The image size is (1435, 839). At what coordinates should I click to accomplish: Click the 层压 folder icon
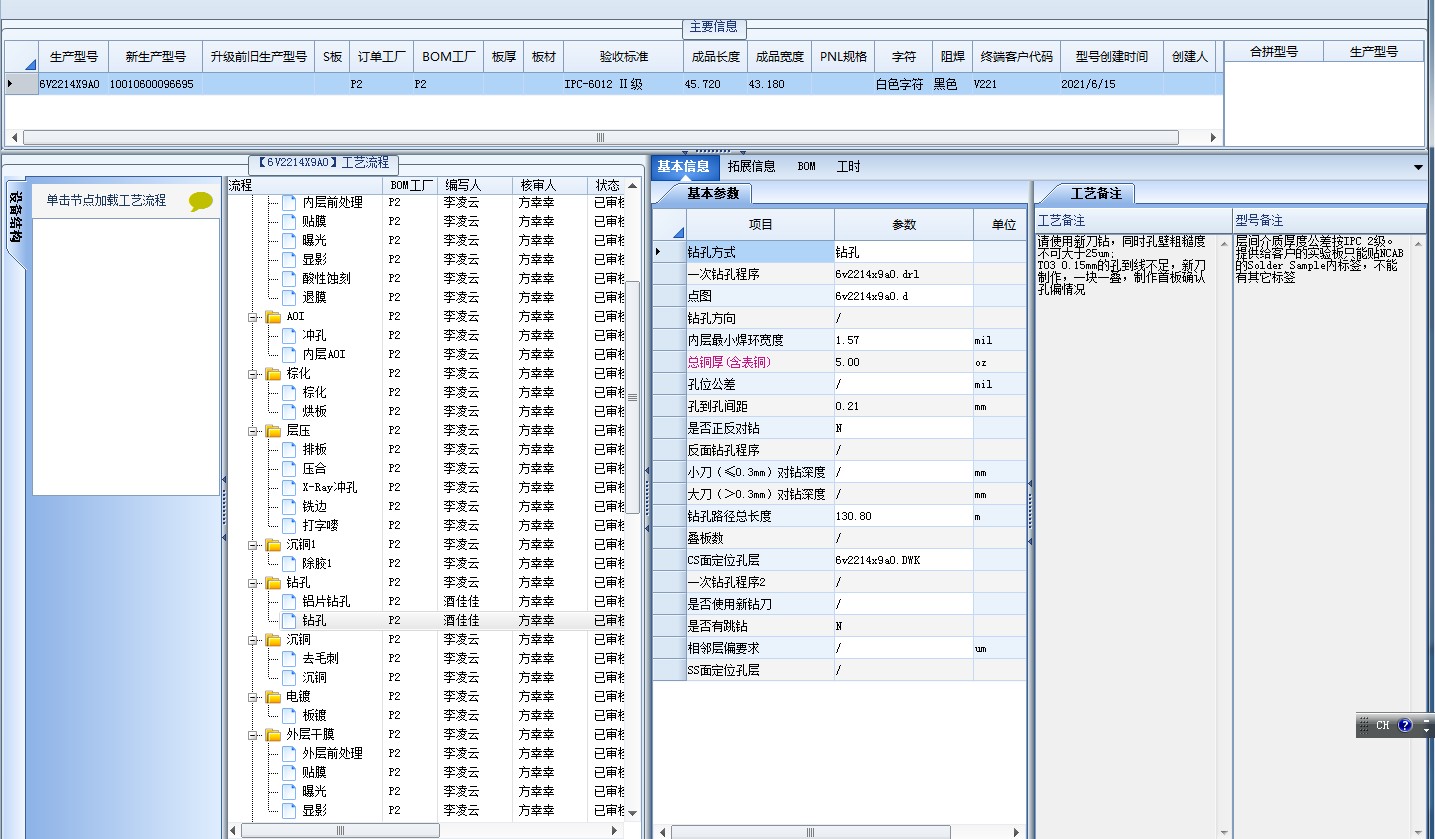(x=273, y=431)
